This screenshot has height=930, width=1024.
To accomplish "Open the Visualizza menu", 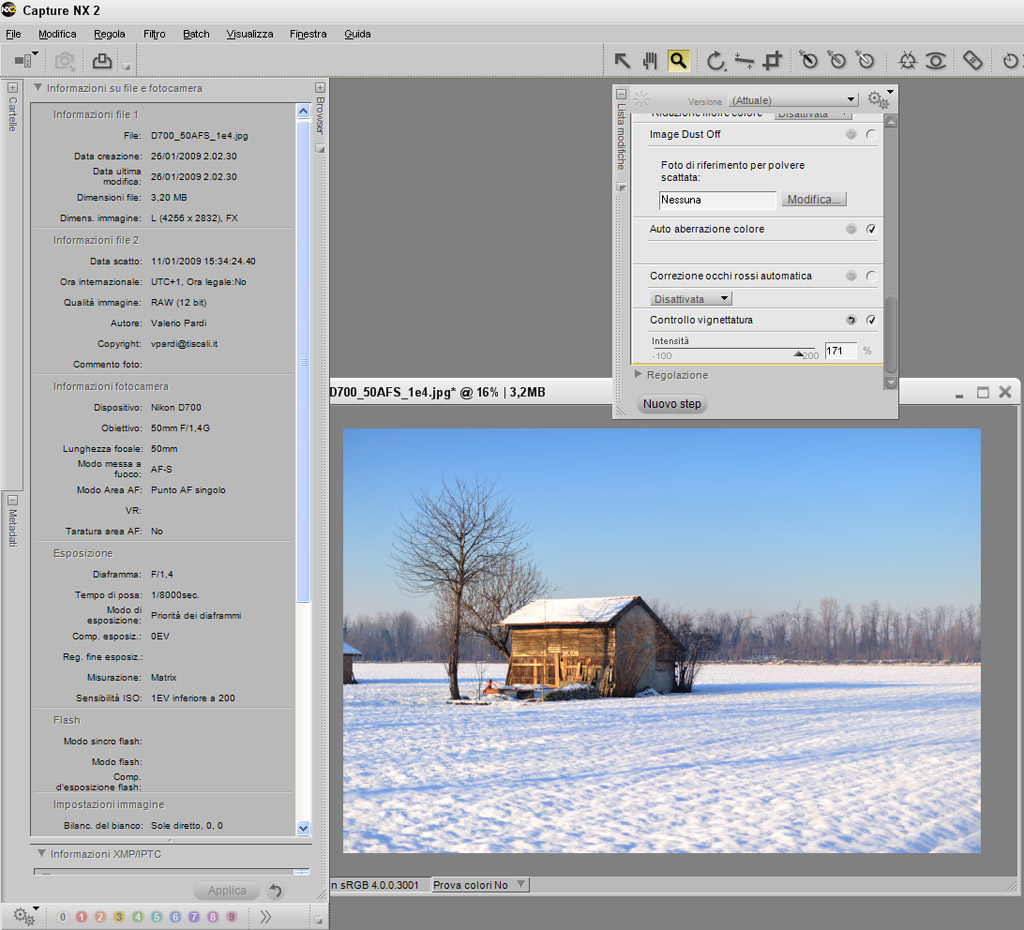I will (249, 34).
